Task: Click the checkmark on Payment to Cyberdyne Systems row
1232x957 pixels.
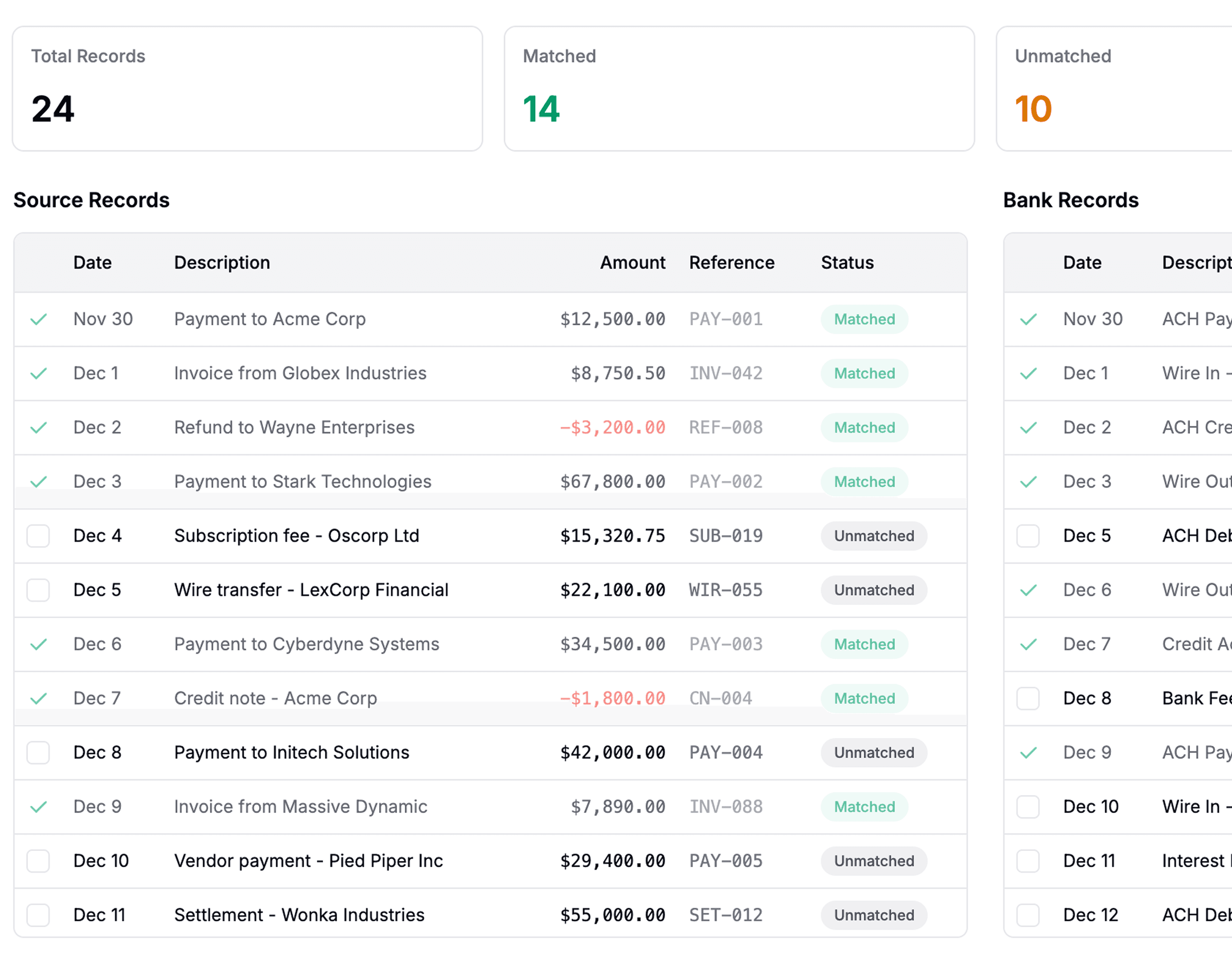Action: click(38, 644)
